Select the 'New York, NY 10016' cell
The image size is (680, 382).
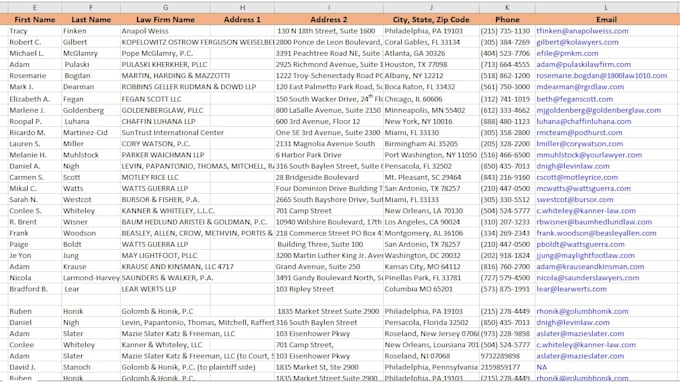tap(431, 121)
